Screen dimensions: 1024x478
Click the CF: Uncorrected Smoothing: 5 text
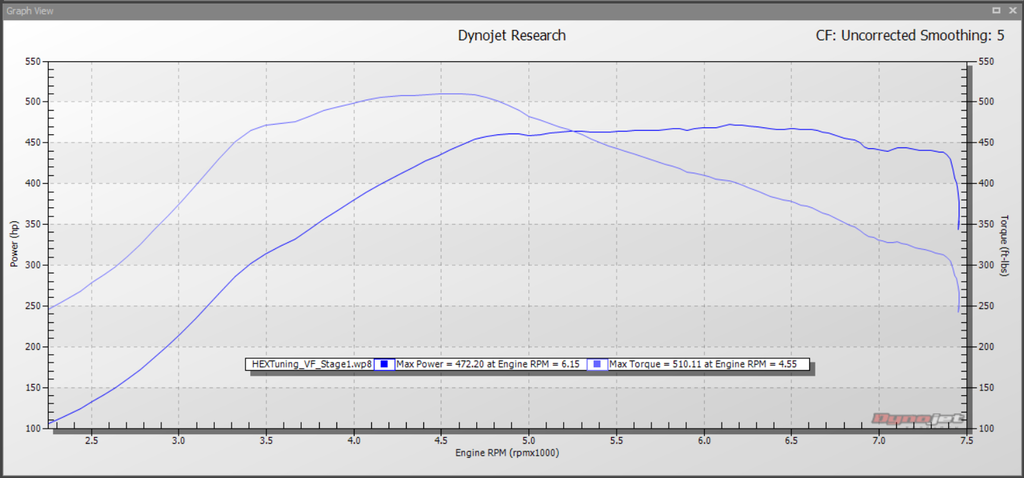(910, 35)
